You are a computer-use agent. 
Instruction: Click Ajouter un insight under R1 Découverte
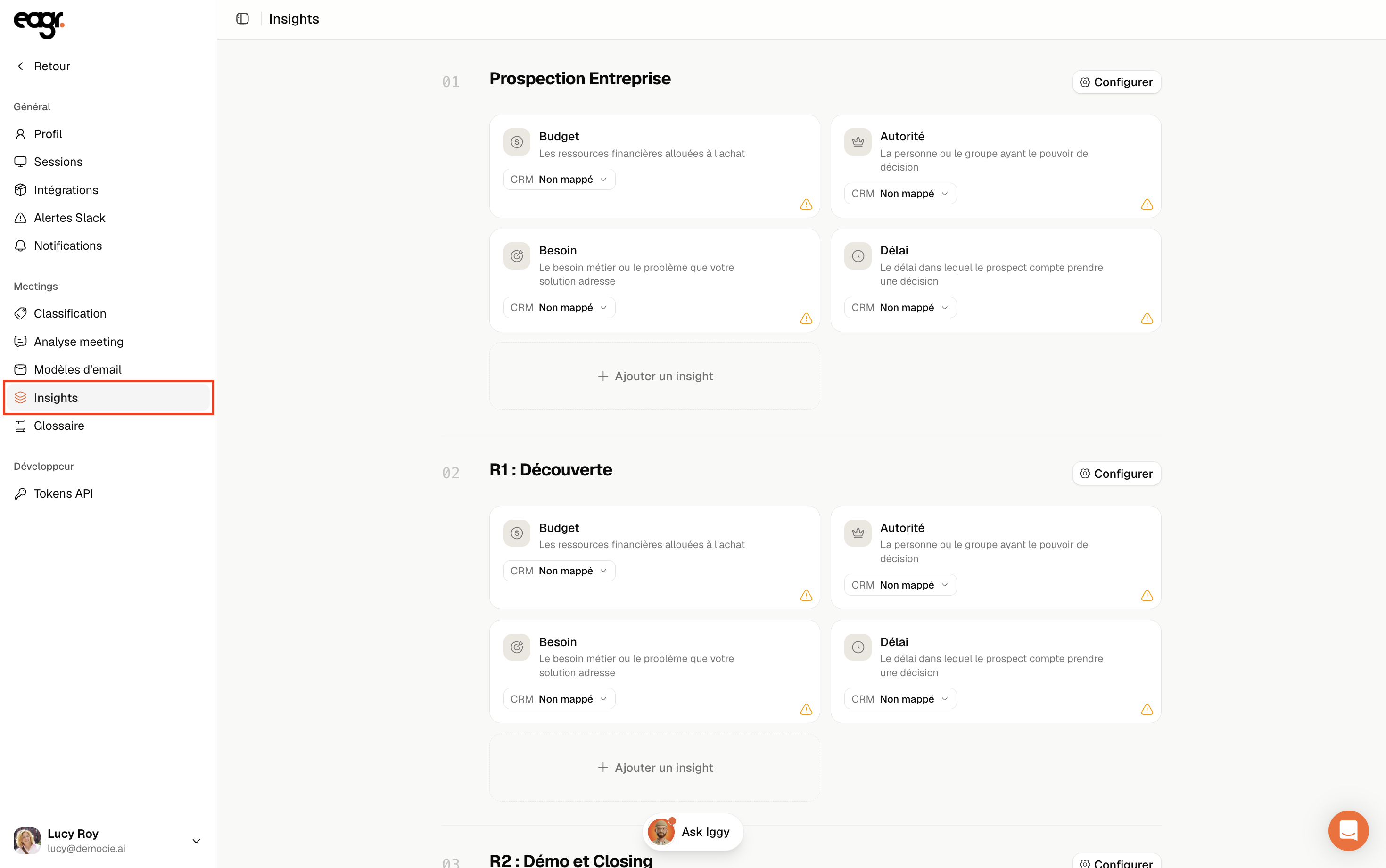click(654, 768)
